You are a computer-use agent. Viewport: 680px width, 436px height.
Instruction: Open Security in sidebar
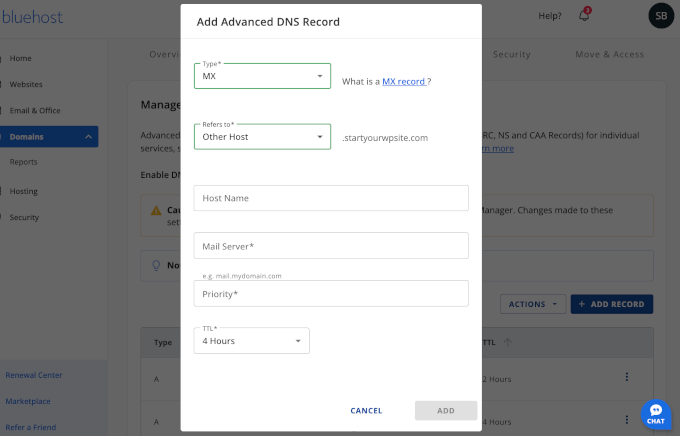click(24, 217)
